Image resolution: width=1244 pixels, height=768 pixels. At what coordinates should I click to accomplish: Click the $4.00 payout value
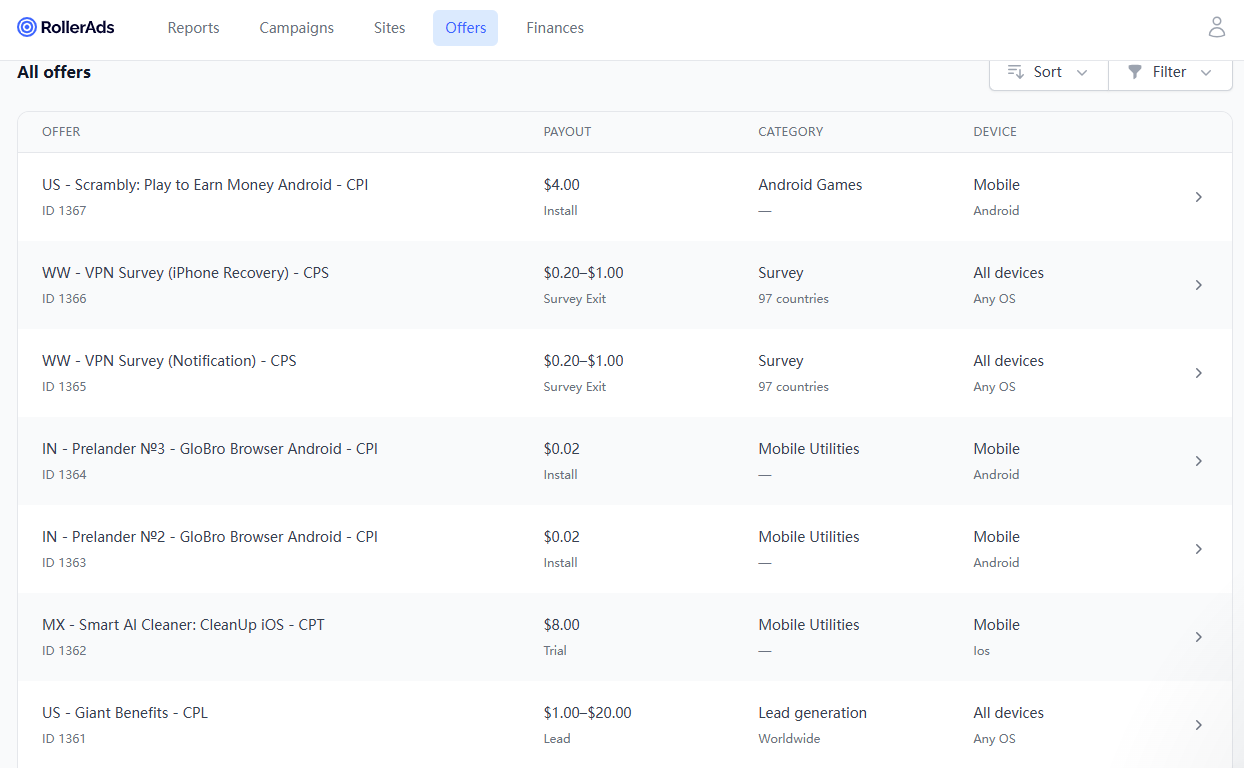click(x=562, y=185)
